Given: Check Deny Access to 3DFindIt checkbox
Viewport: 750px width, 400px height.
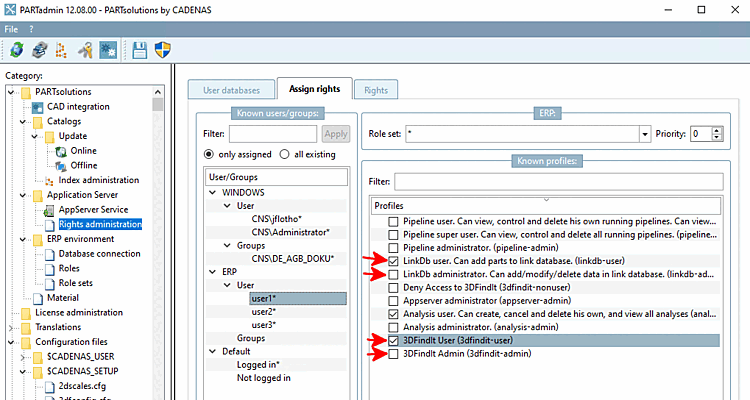Looking at the screenshot, I should pos(393,288).
